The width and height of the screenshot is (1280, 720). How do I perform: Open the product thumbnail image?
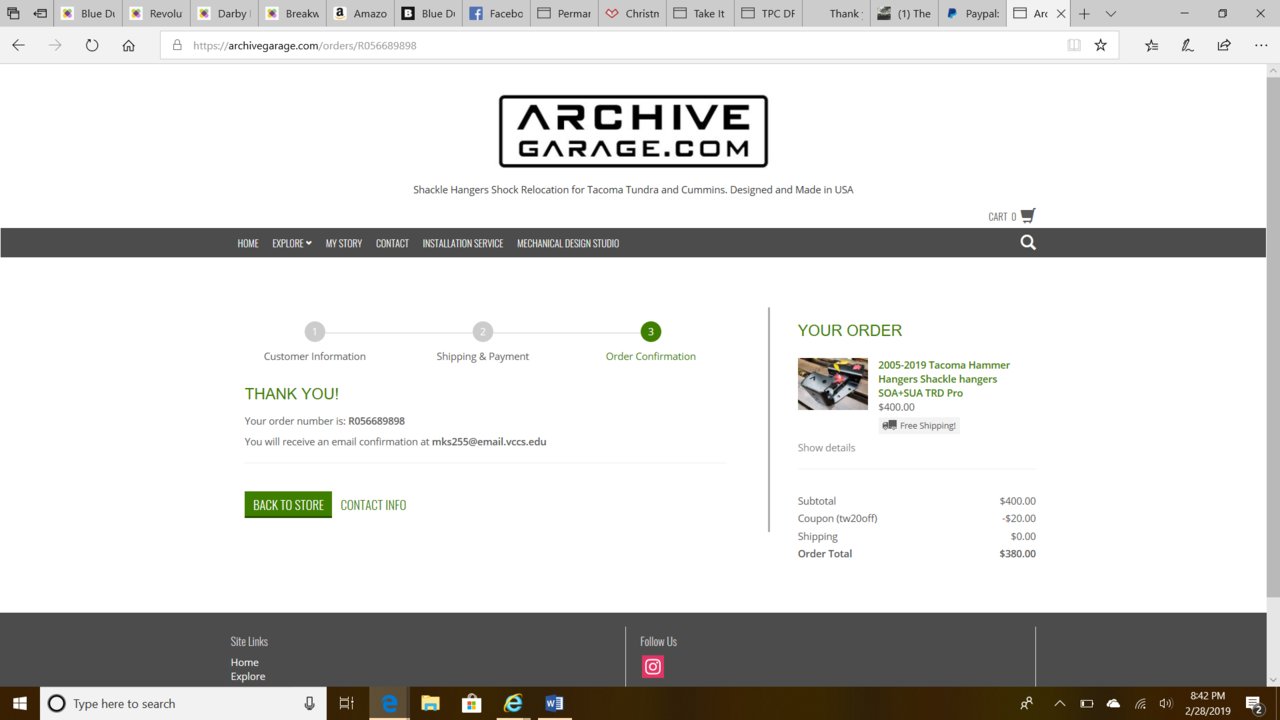pos(833,384)
